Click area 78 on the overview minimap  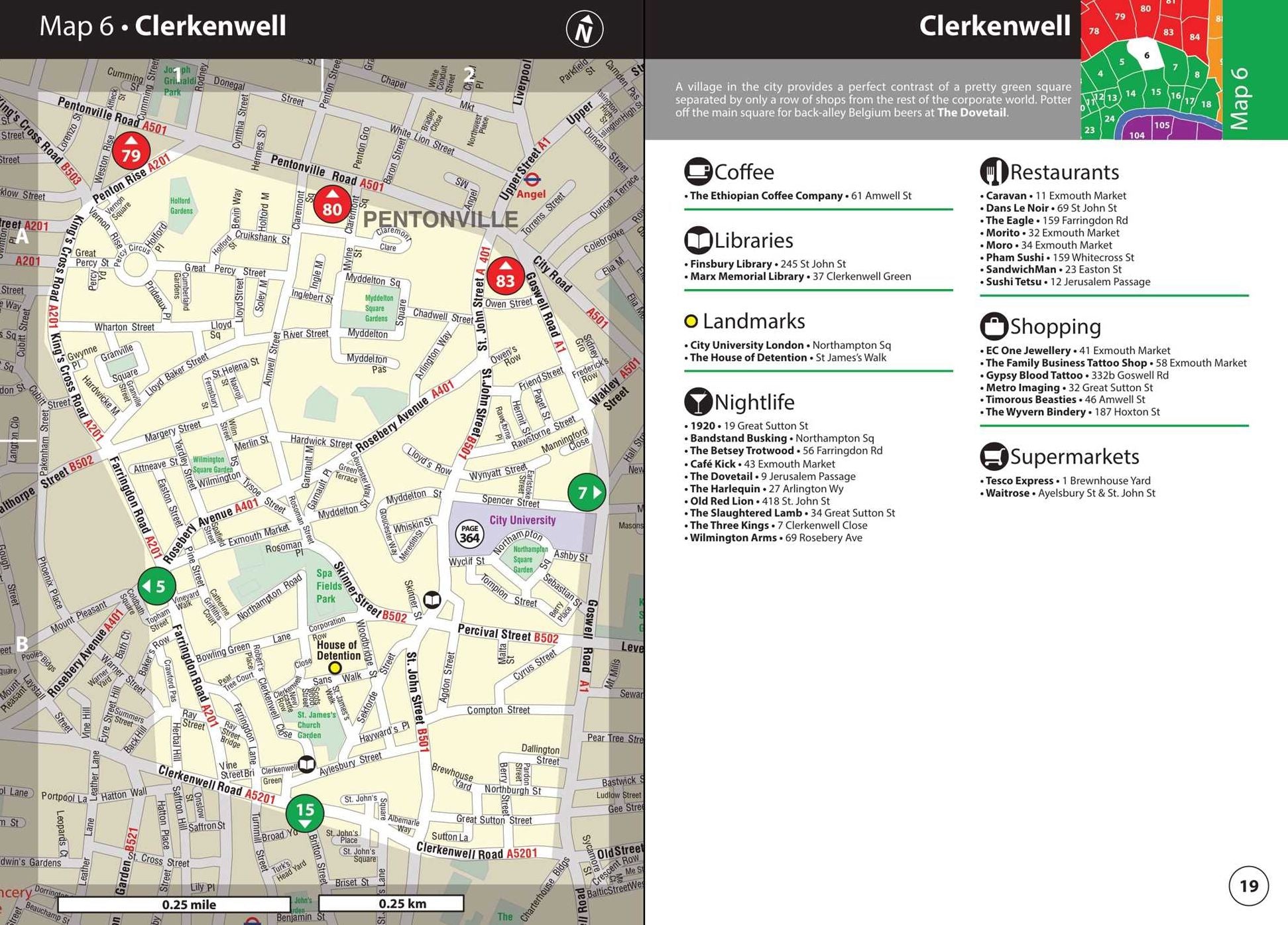(x=1094, y=31)
